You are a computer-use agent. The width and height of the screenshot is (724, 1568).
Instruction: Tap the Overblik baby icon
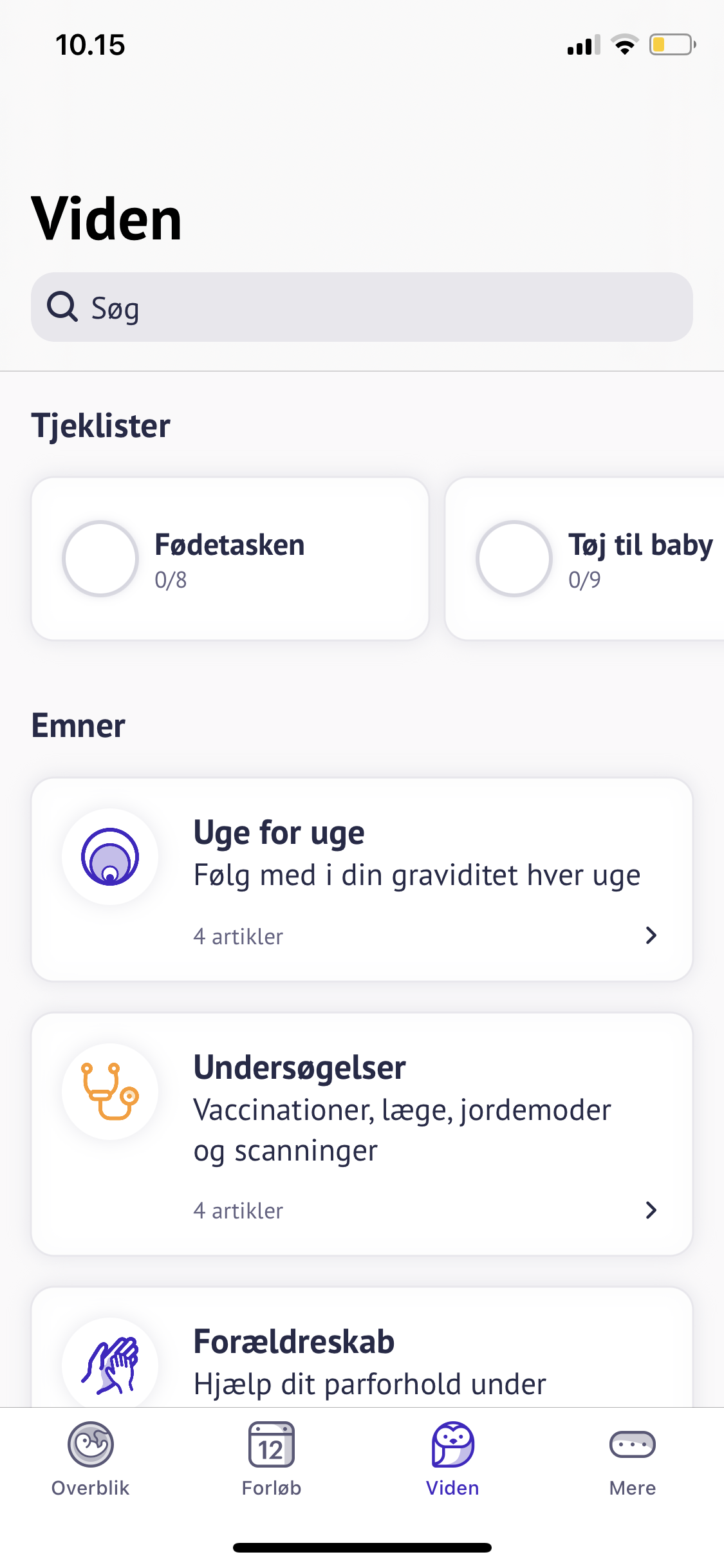[x=91, y=1444]
